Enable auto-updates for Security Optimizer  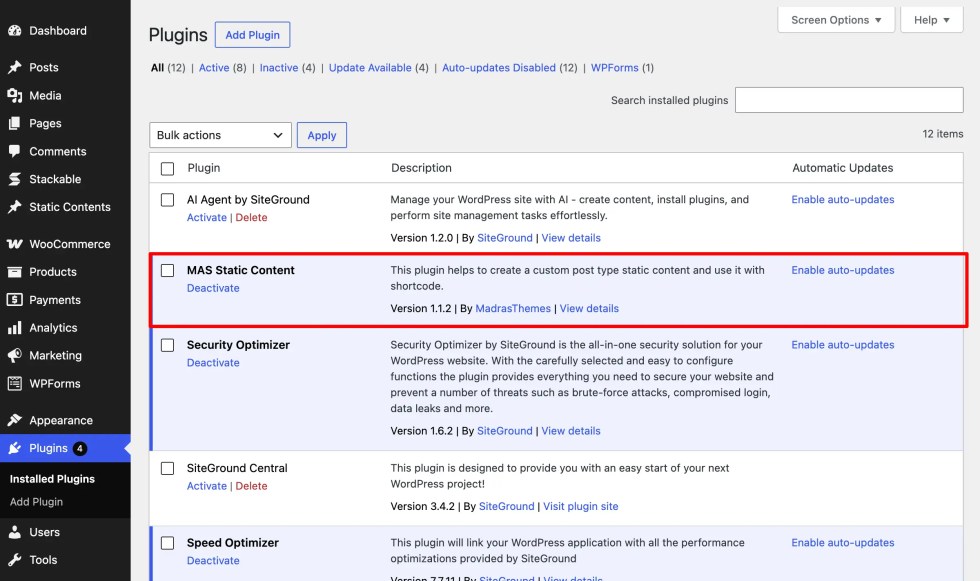coord(842,344)
